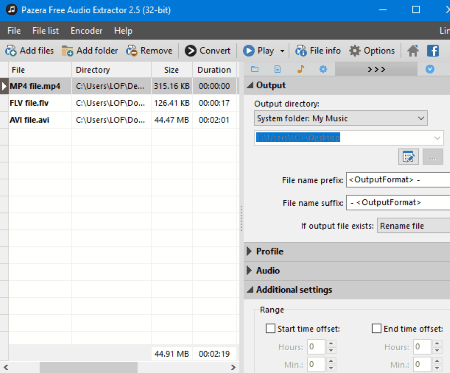The image size is (450, 373).
Task: Open the File list menu
Action: pos(45,31)
